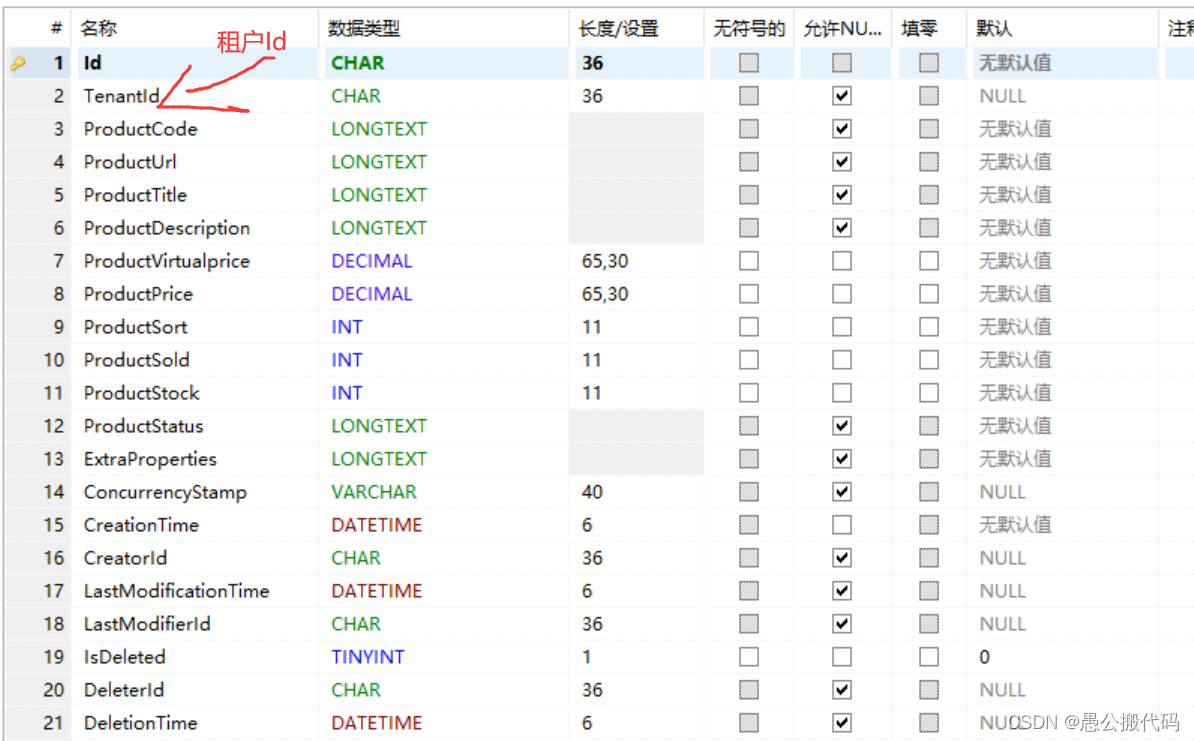Select the ProductStatus column name
Viewport: 1194px width, 741px height.
[x=143, y=426]
